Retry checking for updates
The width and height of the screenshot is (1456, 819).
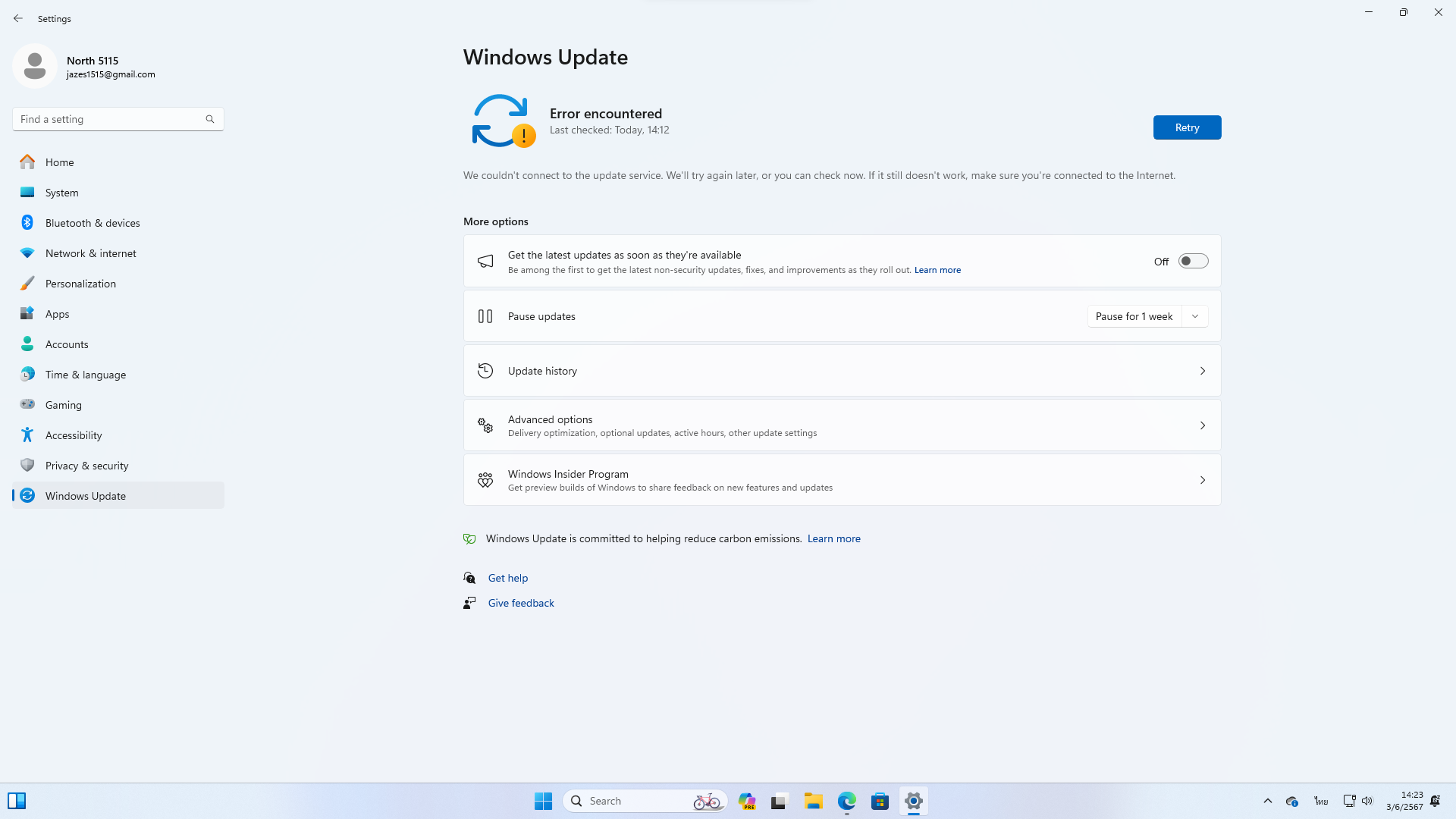tap(1187, 127)
